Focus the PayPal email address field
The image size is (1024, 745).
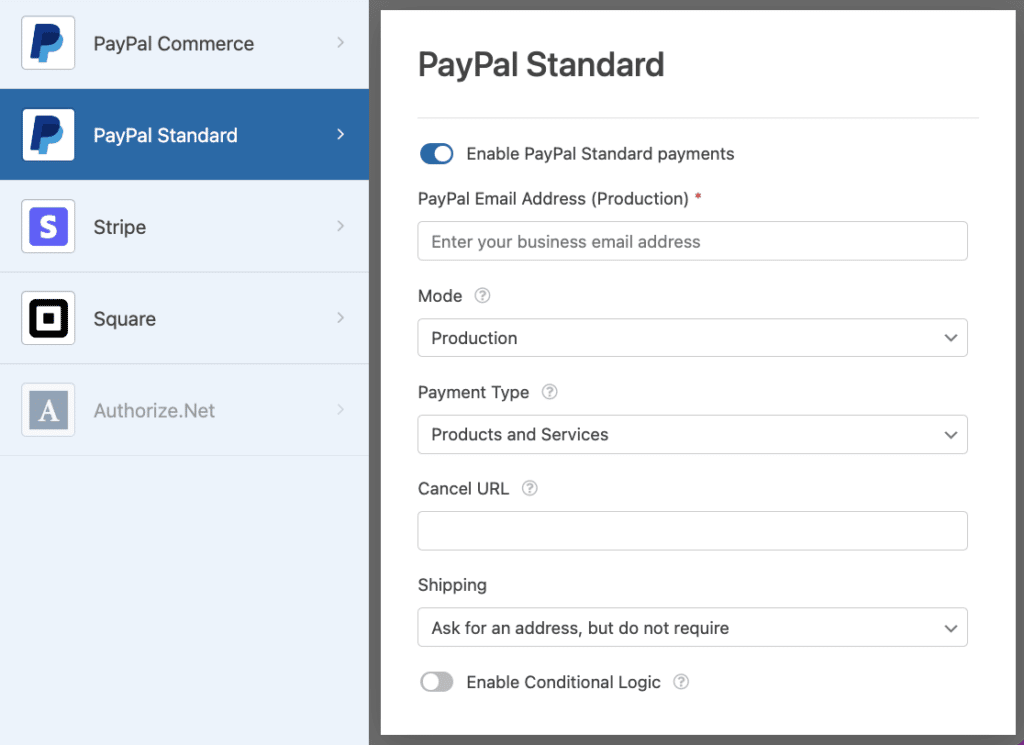point(692,241)
